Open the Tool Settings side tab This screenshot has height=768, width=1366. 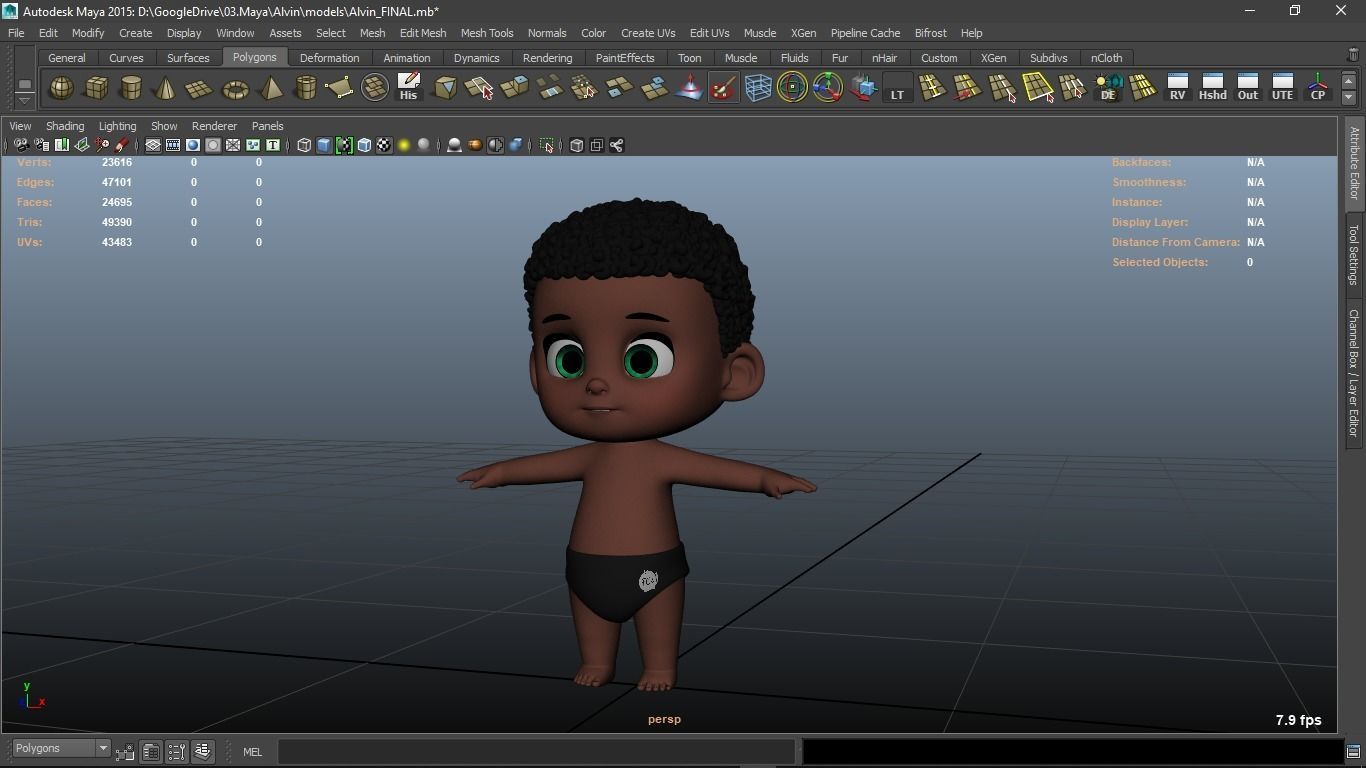1354,254
